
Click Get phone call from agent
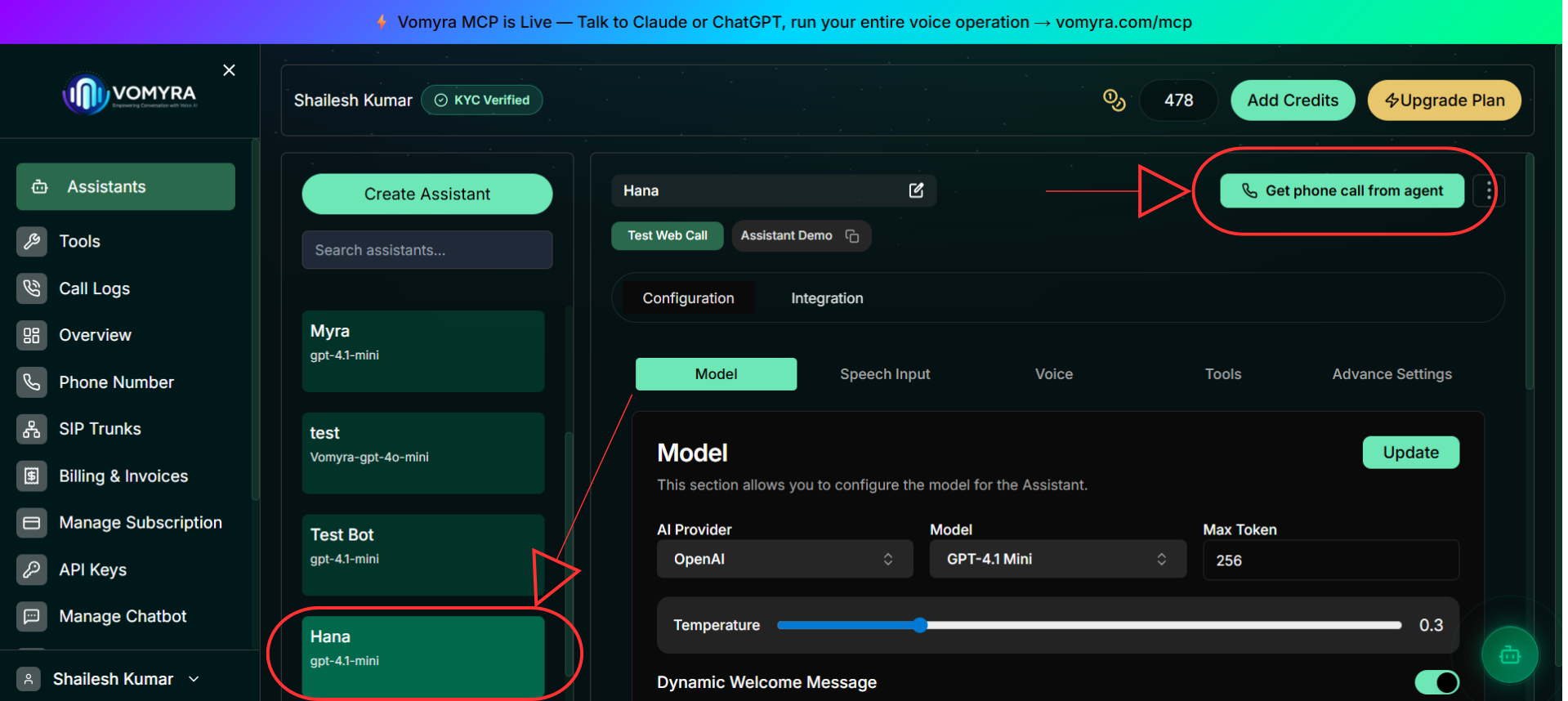[1342, 191]
